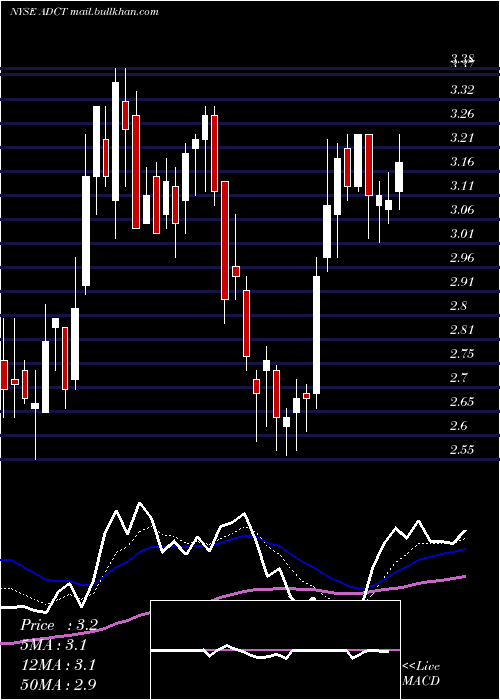Click the 2.65 price axis label
Viewport: 500px width, 700px height.
[x=462, y=402]
